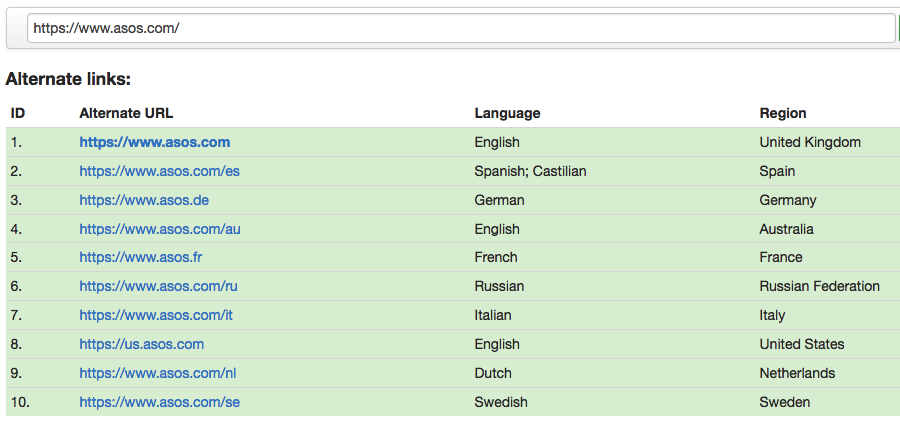Open the https://www.asos.com/se link

tap(160, 402)
